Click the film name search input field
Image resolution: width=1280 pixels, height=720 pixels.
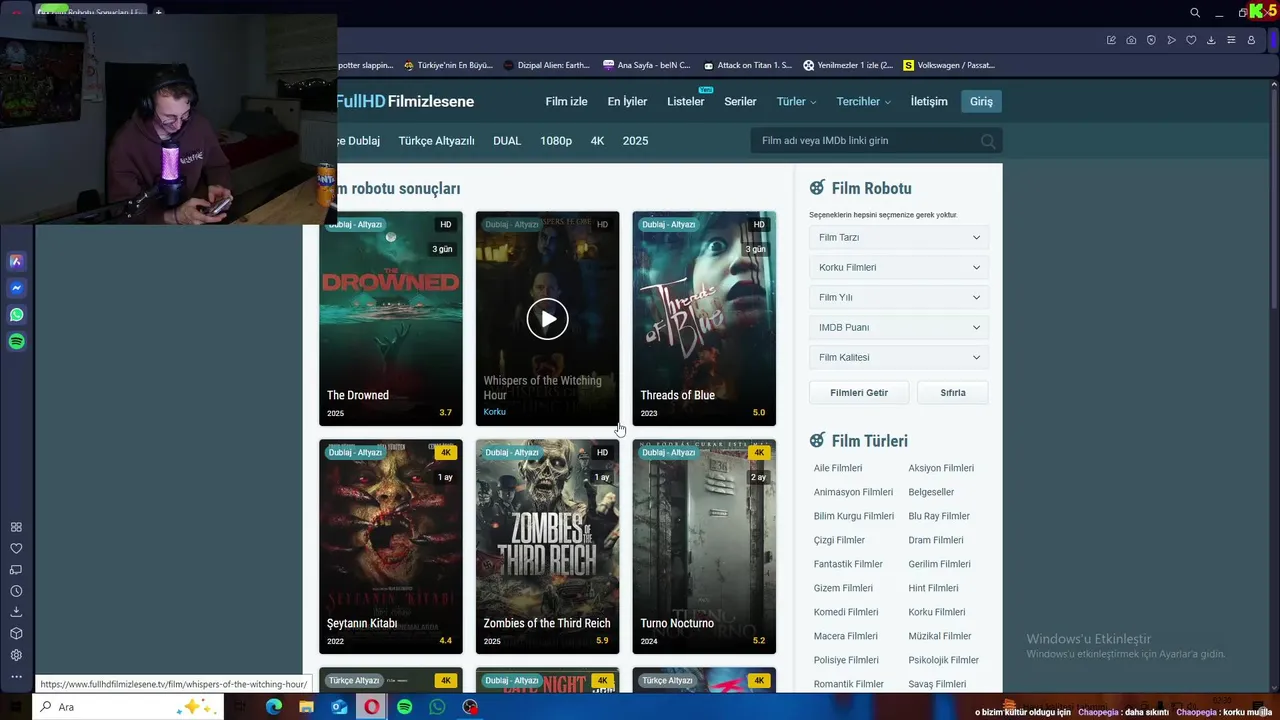coord(868,141)
